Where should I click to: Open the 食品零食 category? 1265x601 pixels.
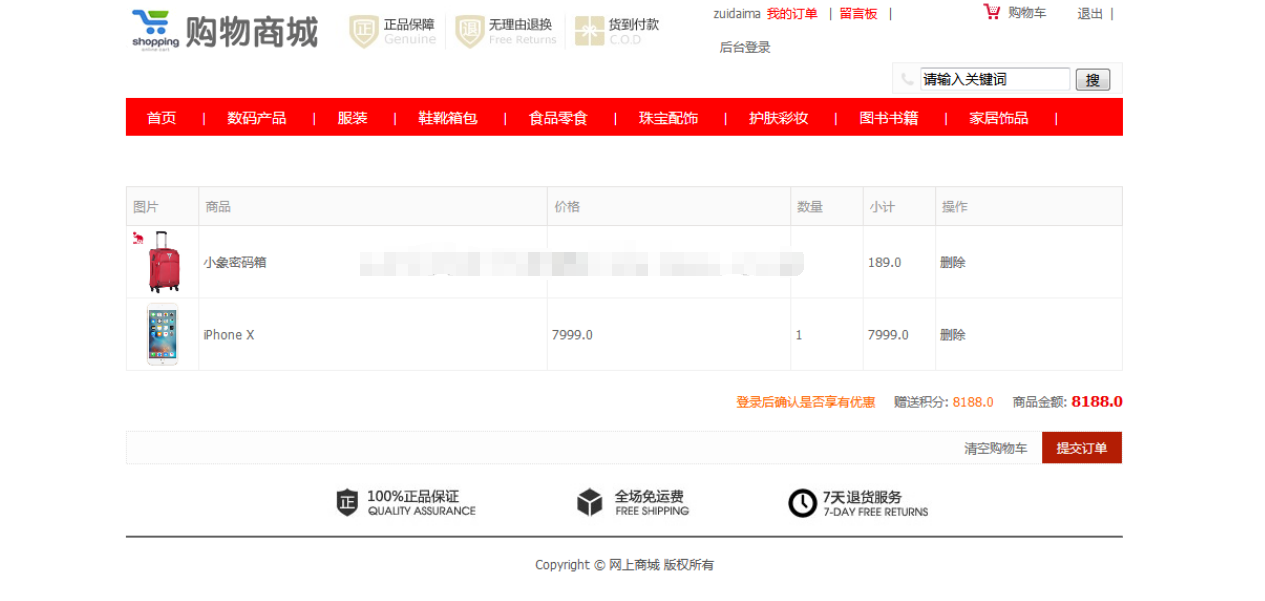point(558,118)
